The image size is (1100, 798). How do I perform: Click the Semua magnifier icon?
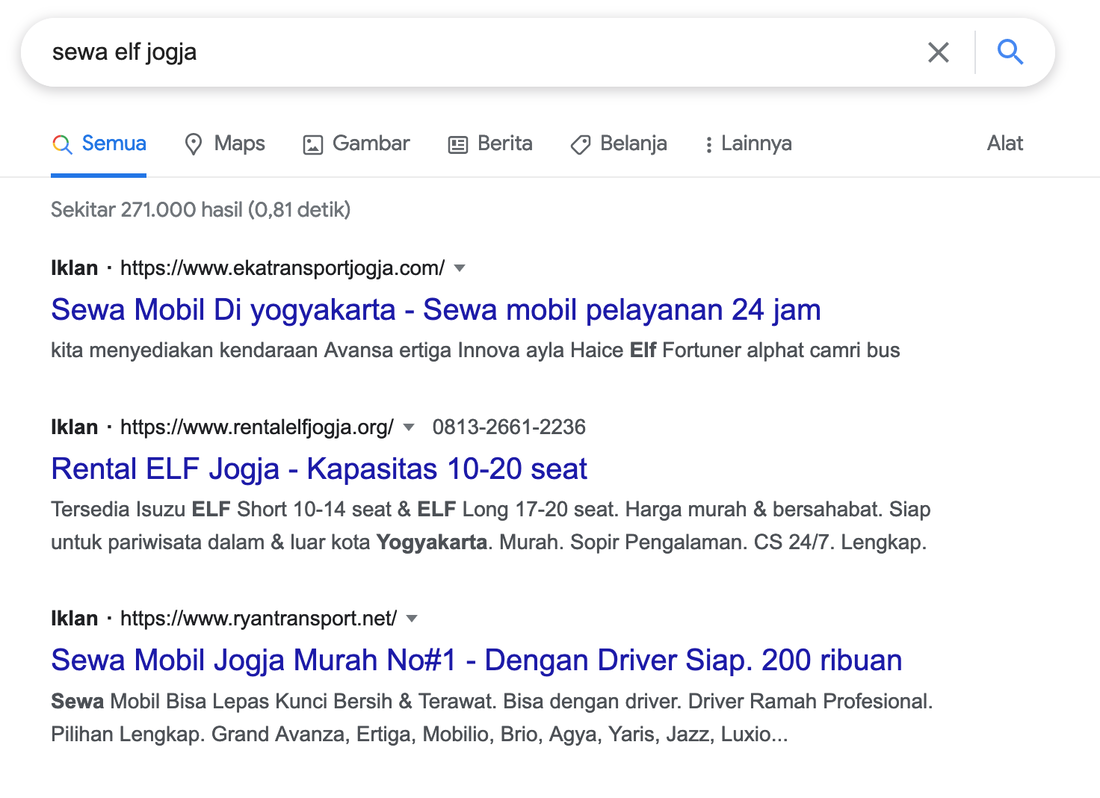[62, 145]
